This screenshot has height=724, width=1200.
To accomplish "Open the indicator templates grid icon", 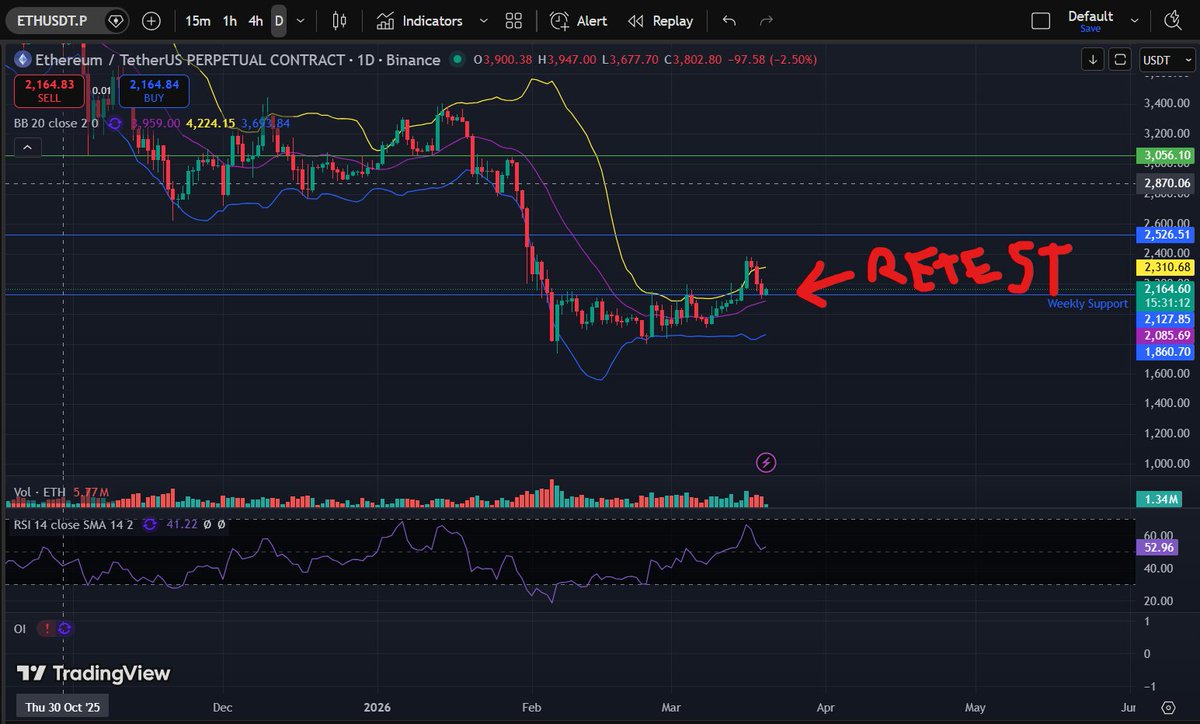I will click(x=514, y=21).
